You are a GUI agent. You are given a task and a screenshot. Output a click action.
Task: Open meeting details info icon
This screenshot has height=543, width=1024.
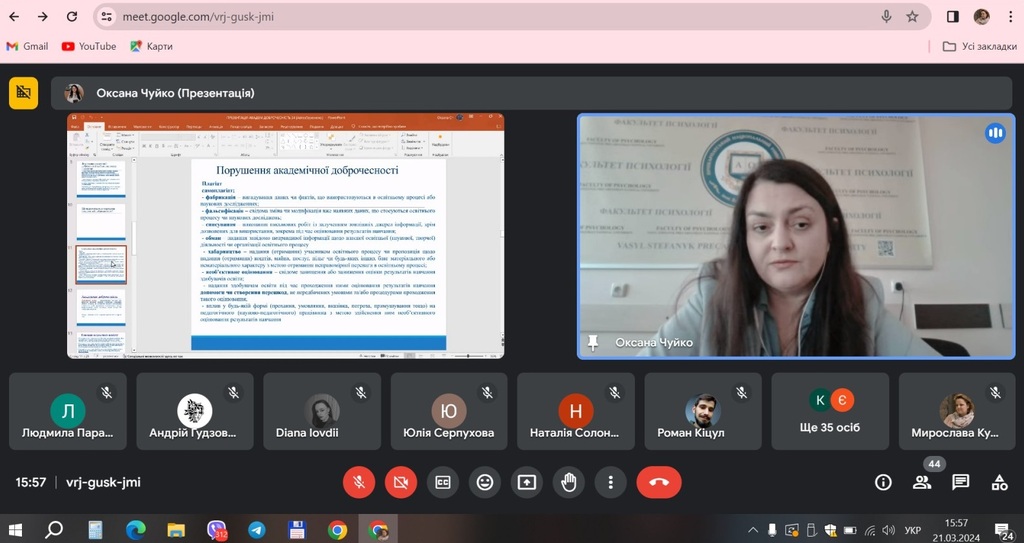(883, 482)
